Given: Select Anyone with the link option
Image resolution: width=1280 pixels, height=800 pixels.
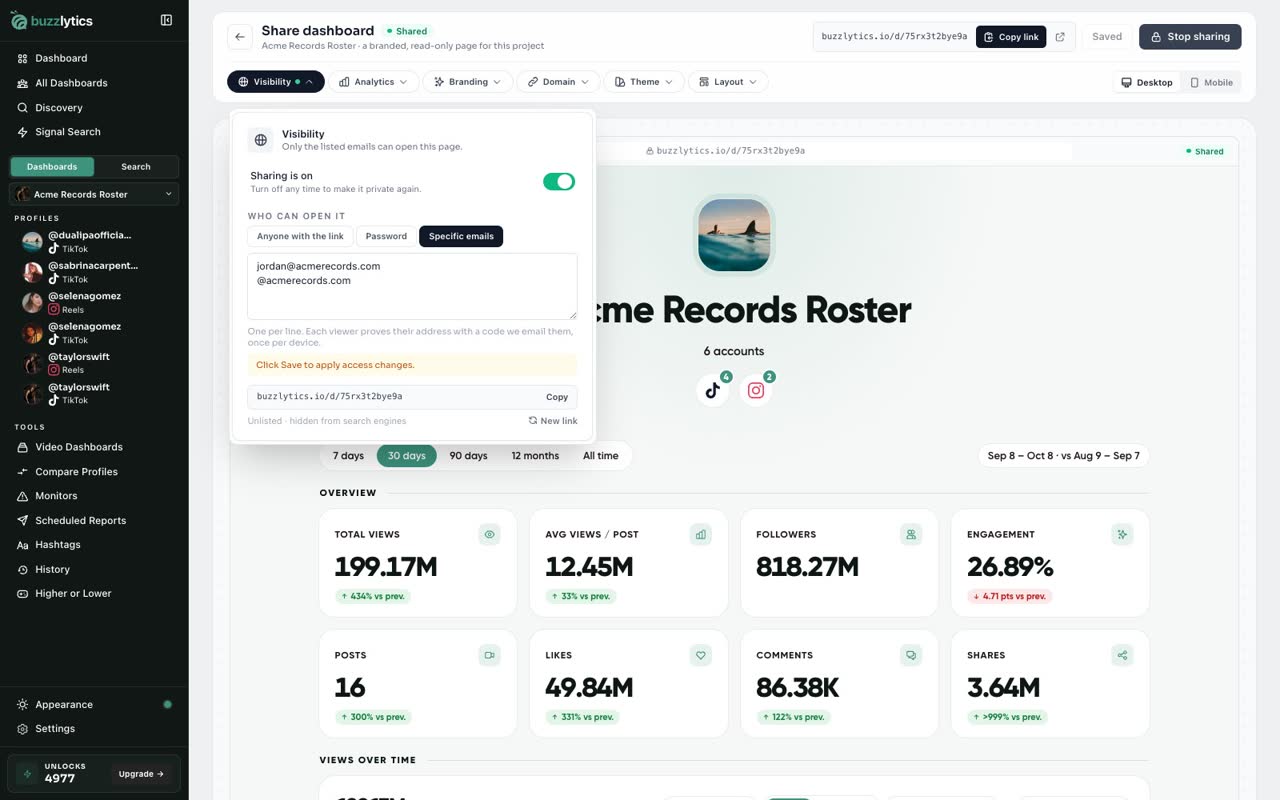Looking at the screenshot, I should (x=300, y=236).
